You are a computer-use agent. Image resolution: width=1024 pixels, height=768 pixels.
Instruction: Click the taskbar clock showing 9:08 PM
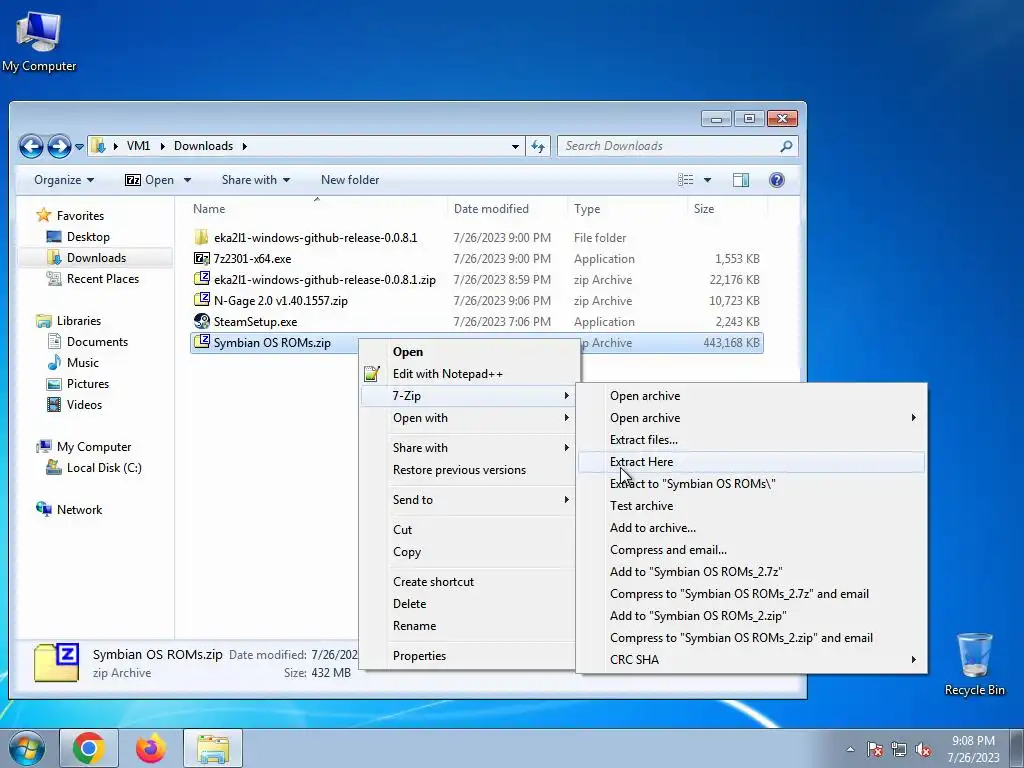click(973, 749)
